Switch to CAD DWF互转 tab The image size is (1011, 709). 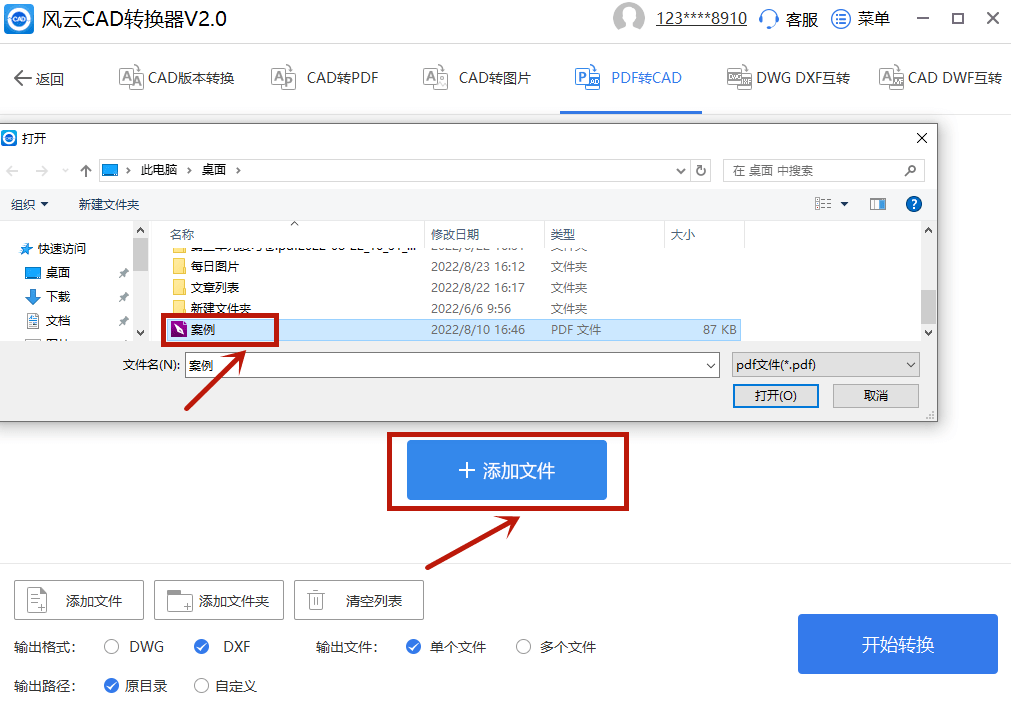tap(940, 78)
